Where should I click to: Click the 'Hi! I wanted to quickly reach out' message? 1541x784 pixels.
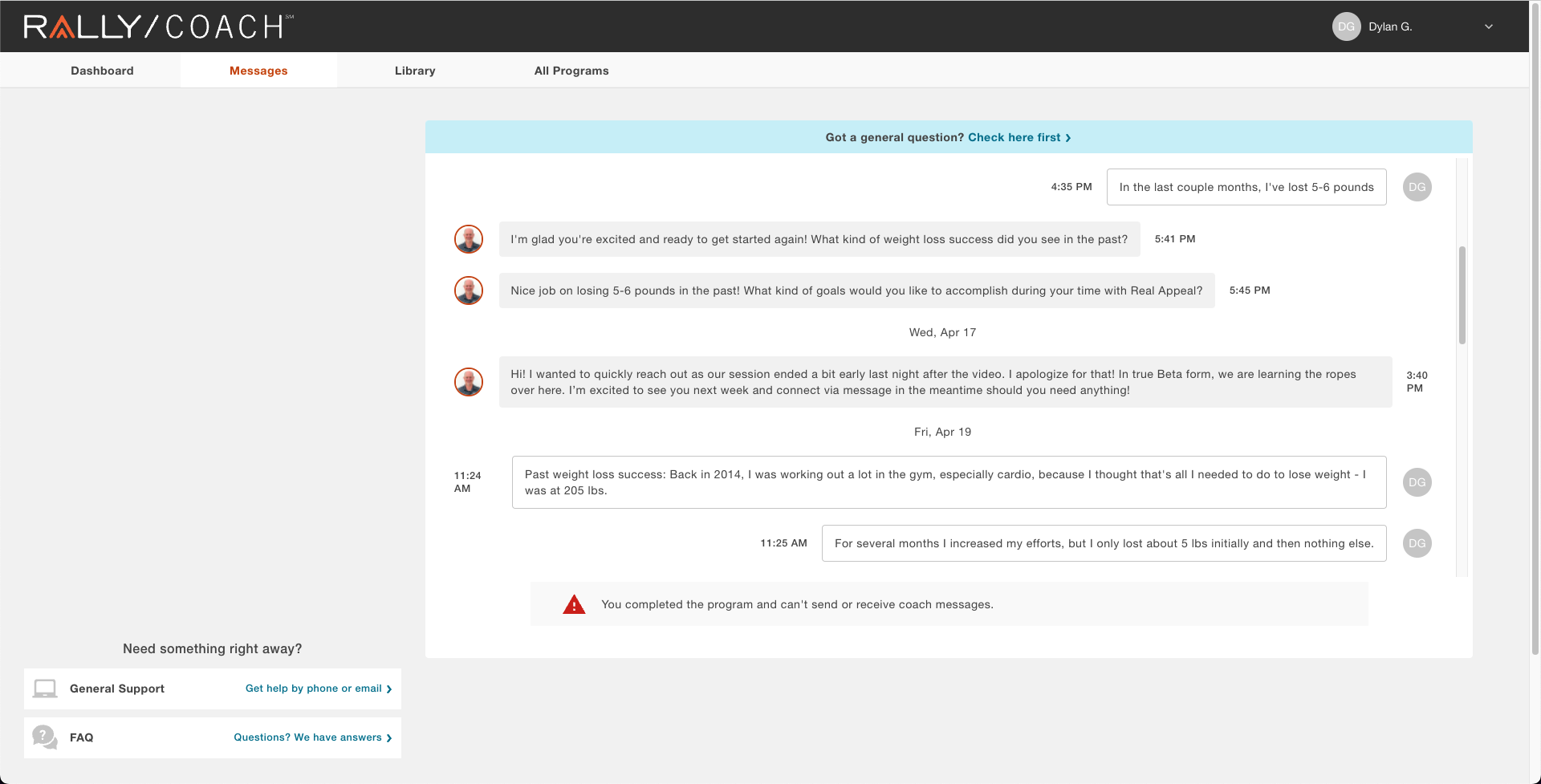(x=945, y=382)
